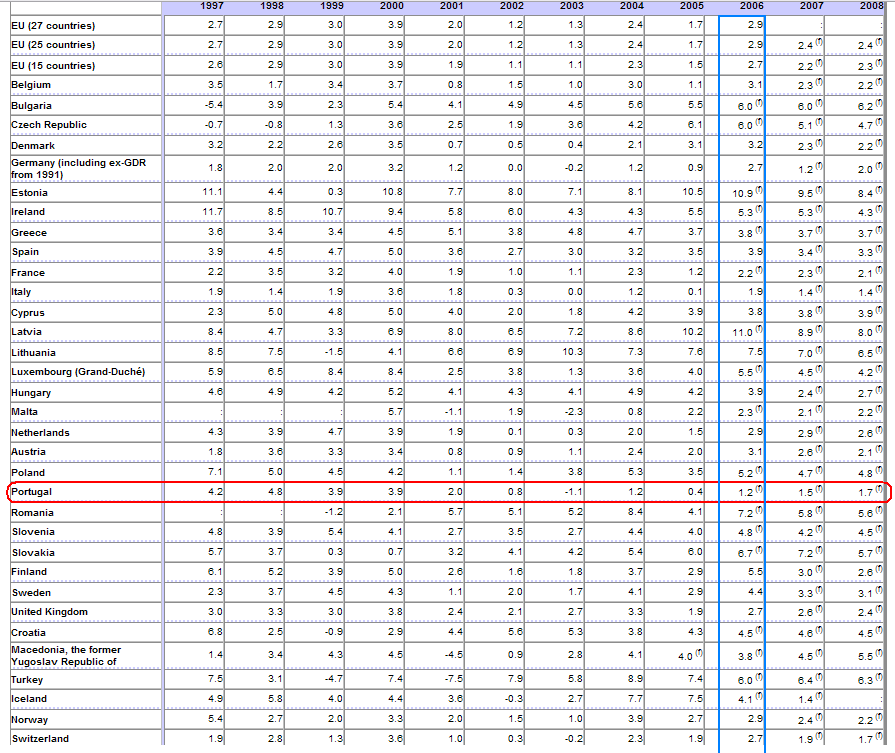Image resolution: width=895 pixels, height=753 pixels.
Task: Click the Lithuania row label
Action: pos(34,353)
